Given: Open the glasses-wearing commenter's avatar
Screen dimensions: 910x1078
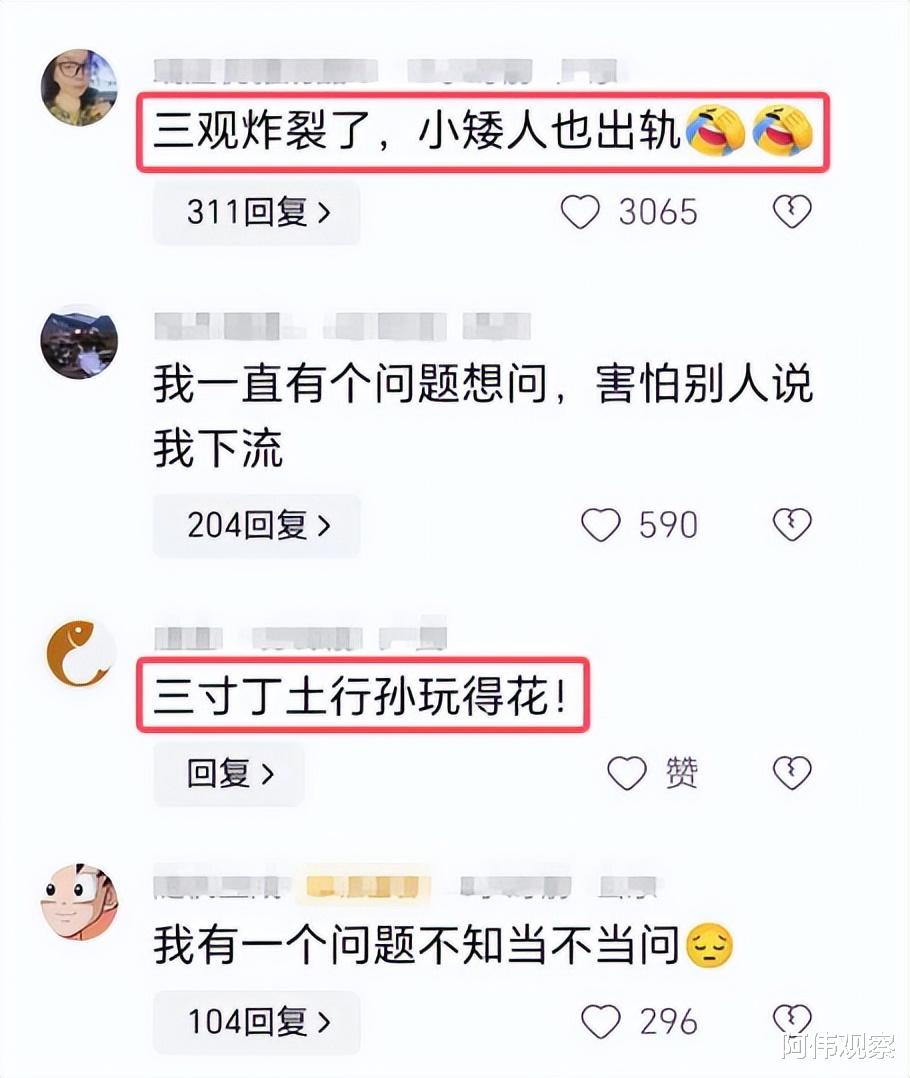Looking at the screenshot, I should [x=79, y=87].
